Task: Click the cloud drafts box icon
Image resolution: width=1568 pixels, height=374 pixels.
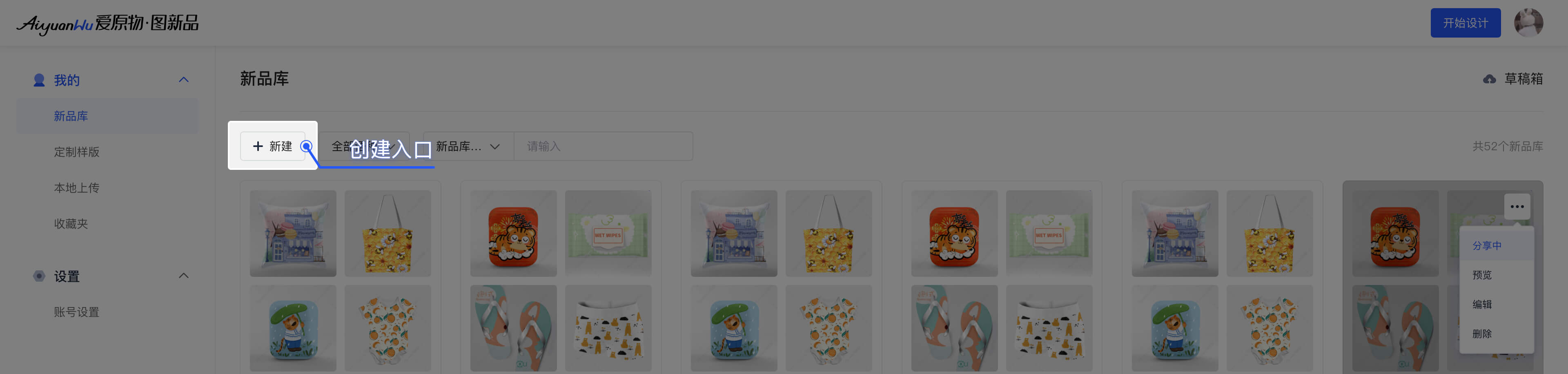Action: tap(1489, 79)
